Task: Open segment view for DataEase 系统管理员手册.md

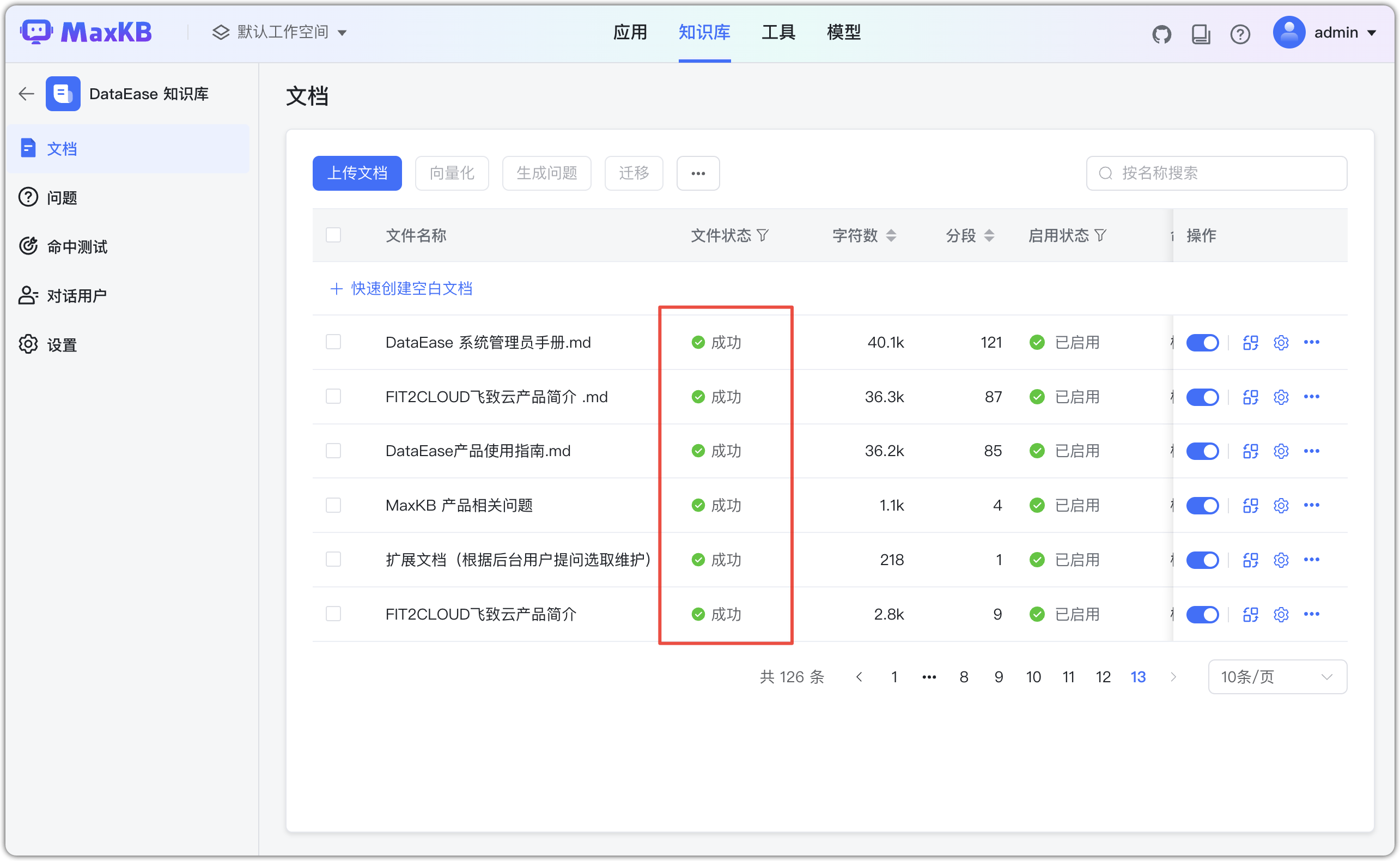Action: pos(1250,342)
